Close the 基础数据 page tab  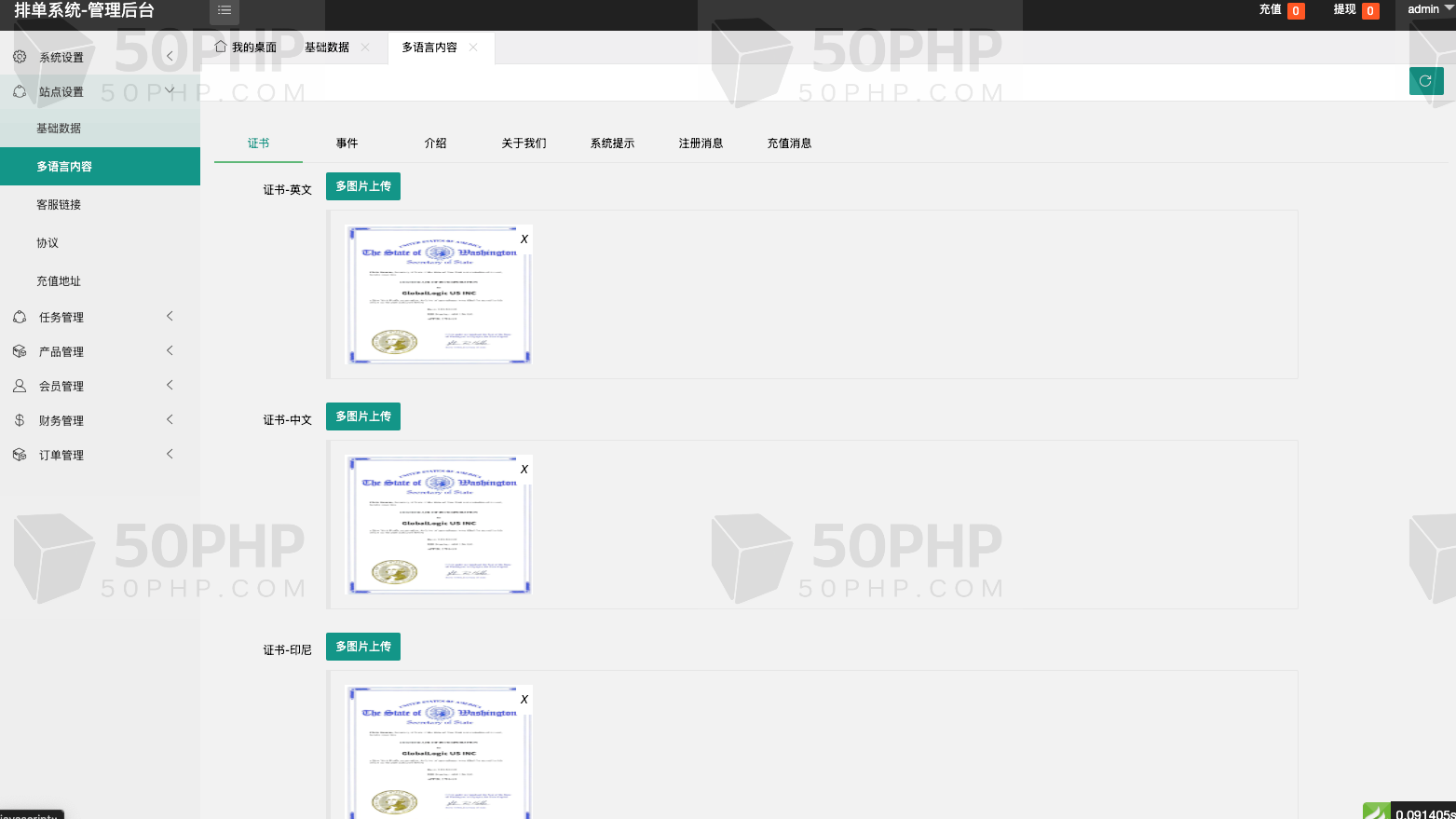tap(365, 48)
